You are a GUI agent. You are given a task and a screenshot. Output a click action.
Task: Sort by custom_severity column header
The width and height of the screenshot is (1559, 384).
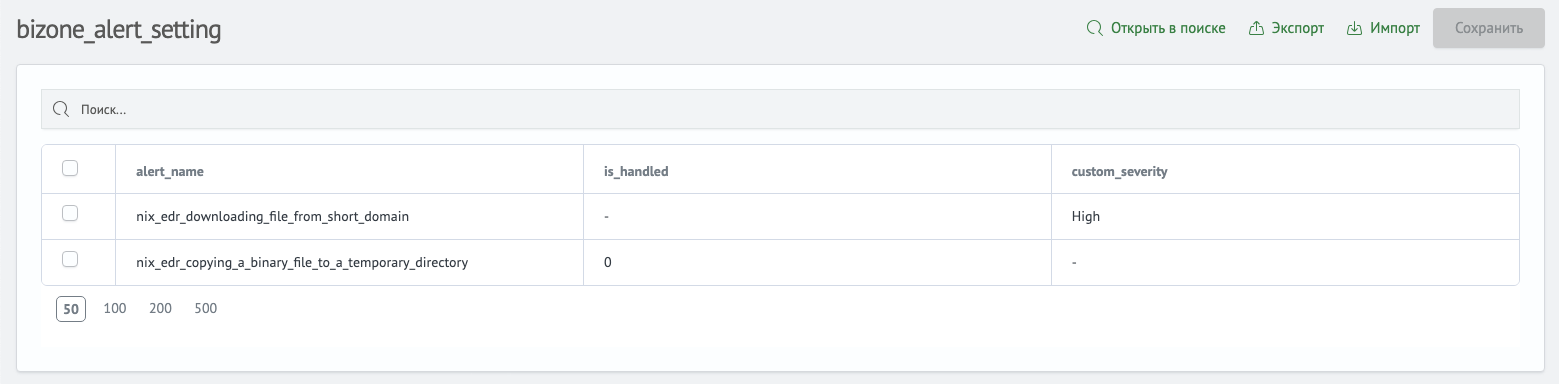[1119, 172]
